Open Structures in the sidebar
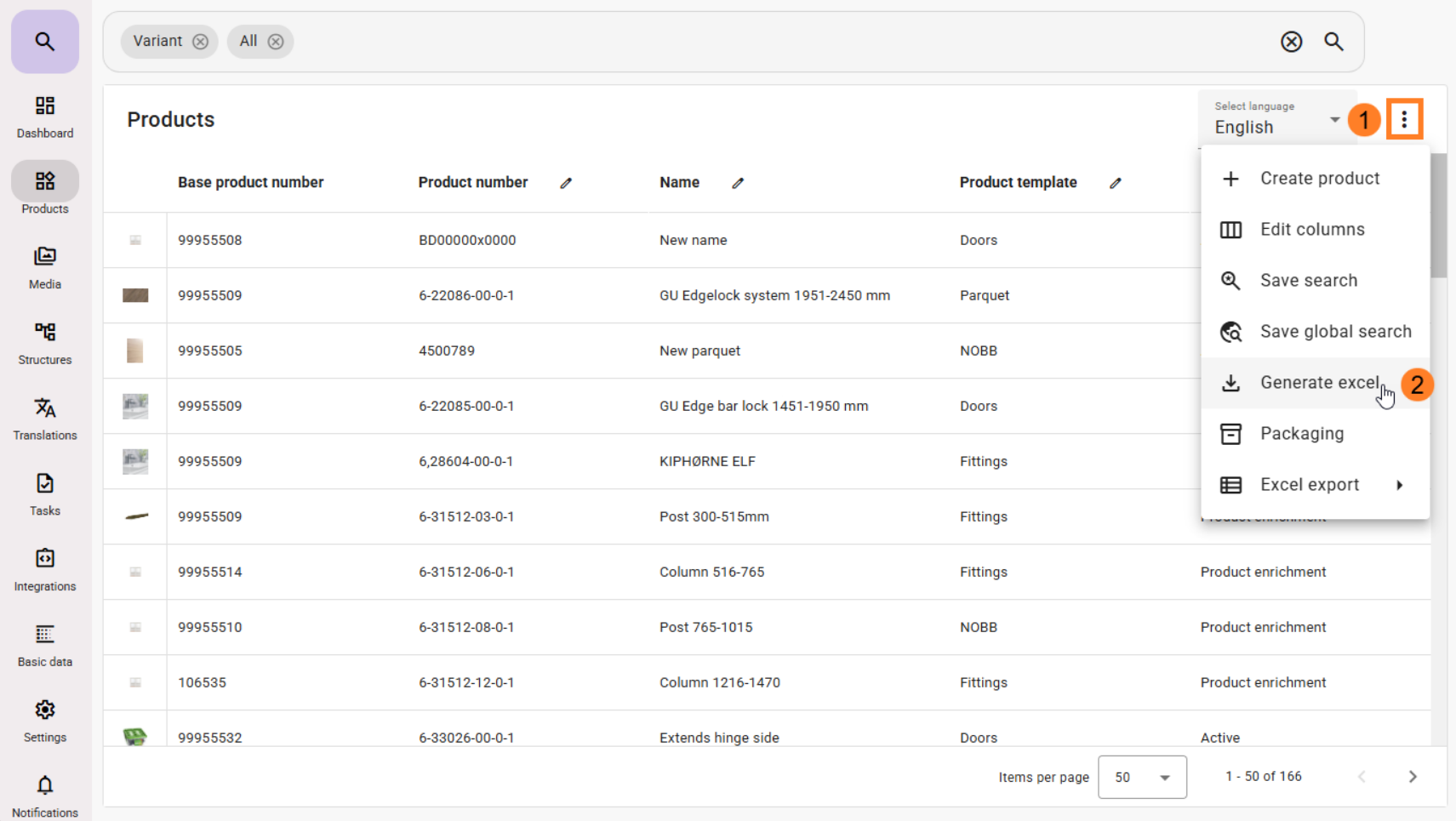The image size is (1456, 821). tap(45, 343)
